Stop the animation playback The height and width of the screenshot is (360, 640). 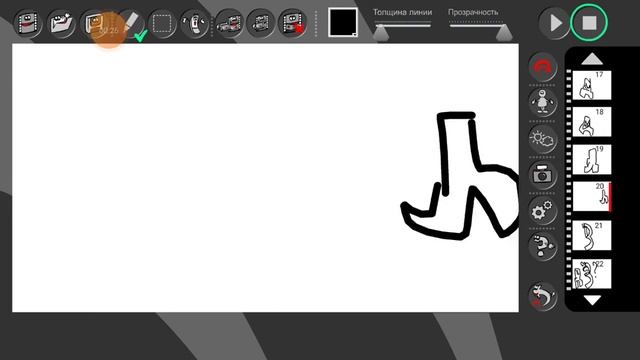pos(589,22)
